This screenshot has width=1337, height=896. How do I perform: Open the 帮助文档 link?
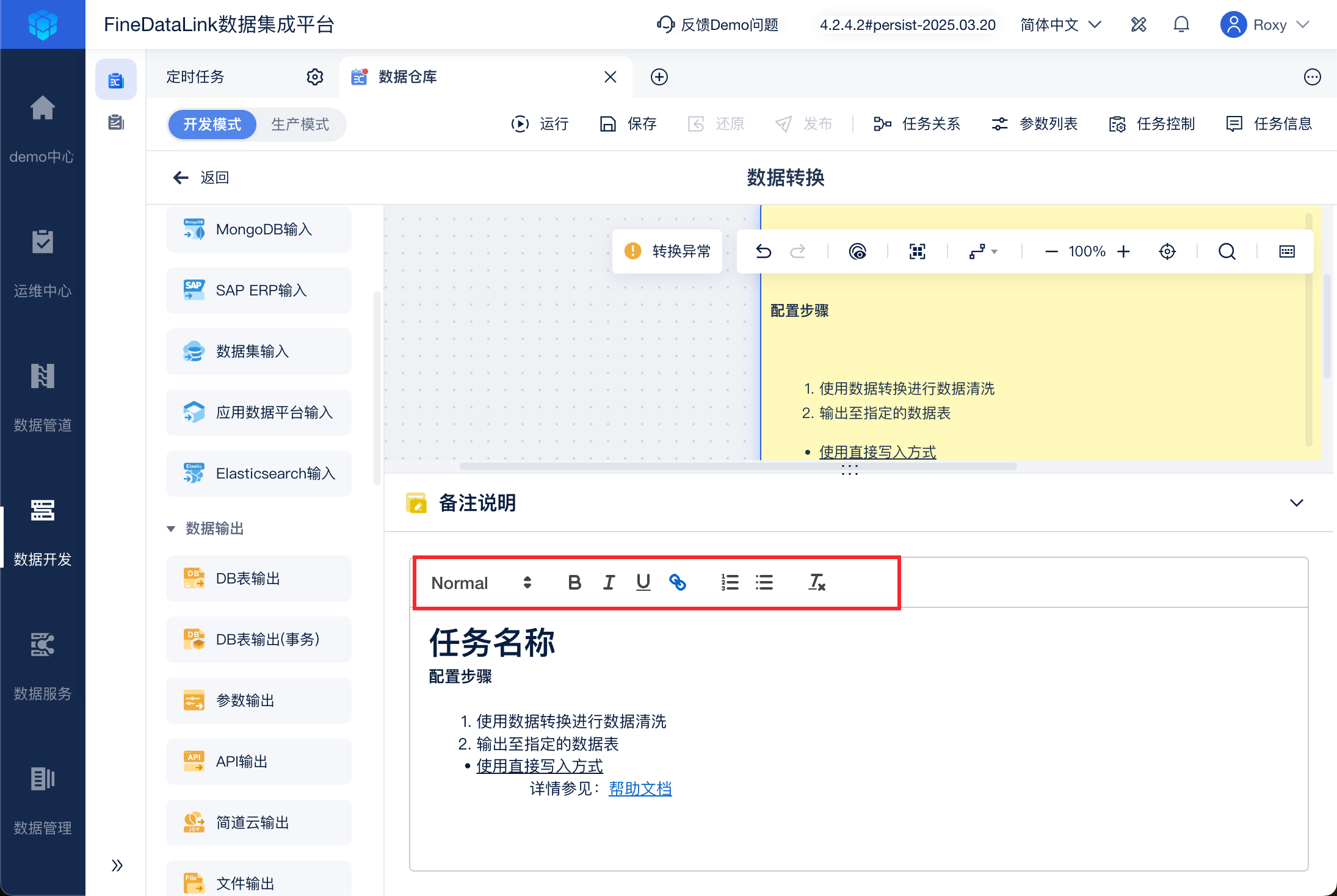[640, 789]
